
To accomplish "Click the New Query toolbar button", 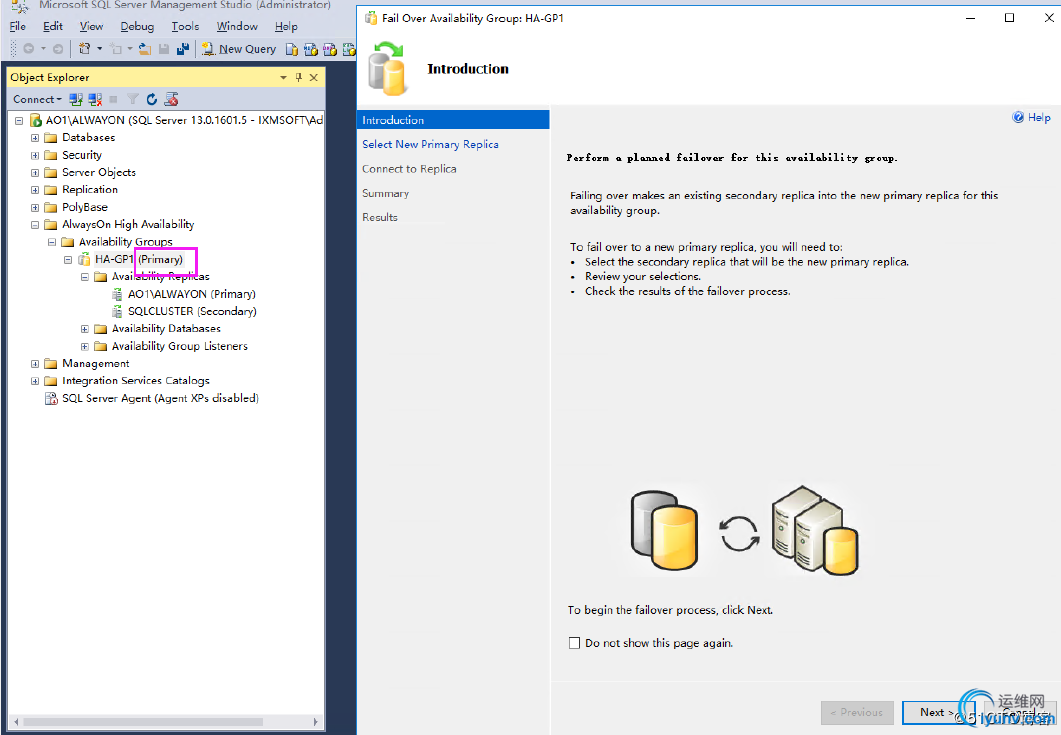I will pos(239,49).
